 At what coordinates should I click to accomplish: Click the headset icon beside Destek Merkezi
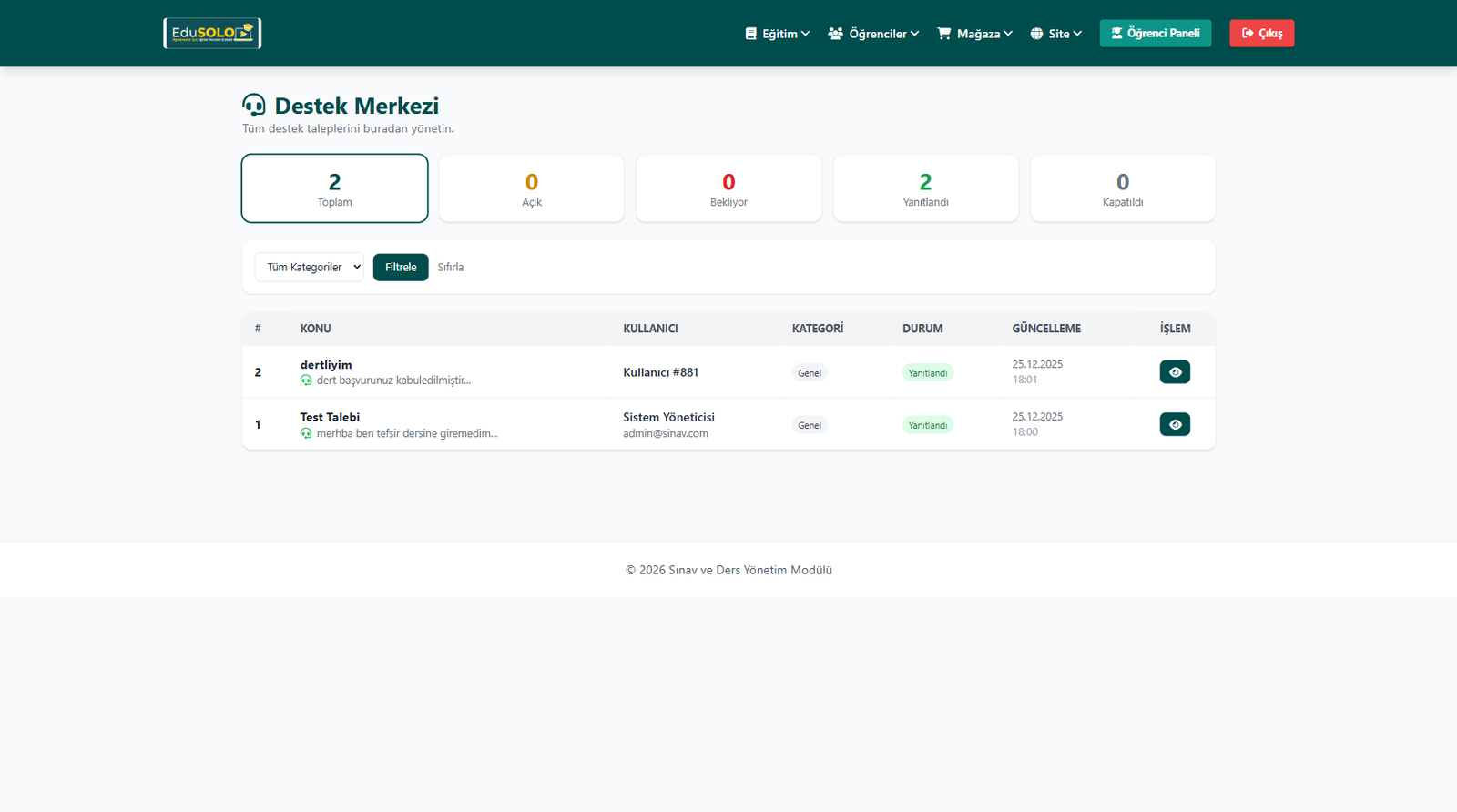(x=254, y=106)
